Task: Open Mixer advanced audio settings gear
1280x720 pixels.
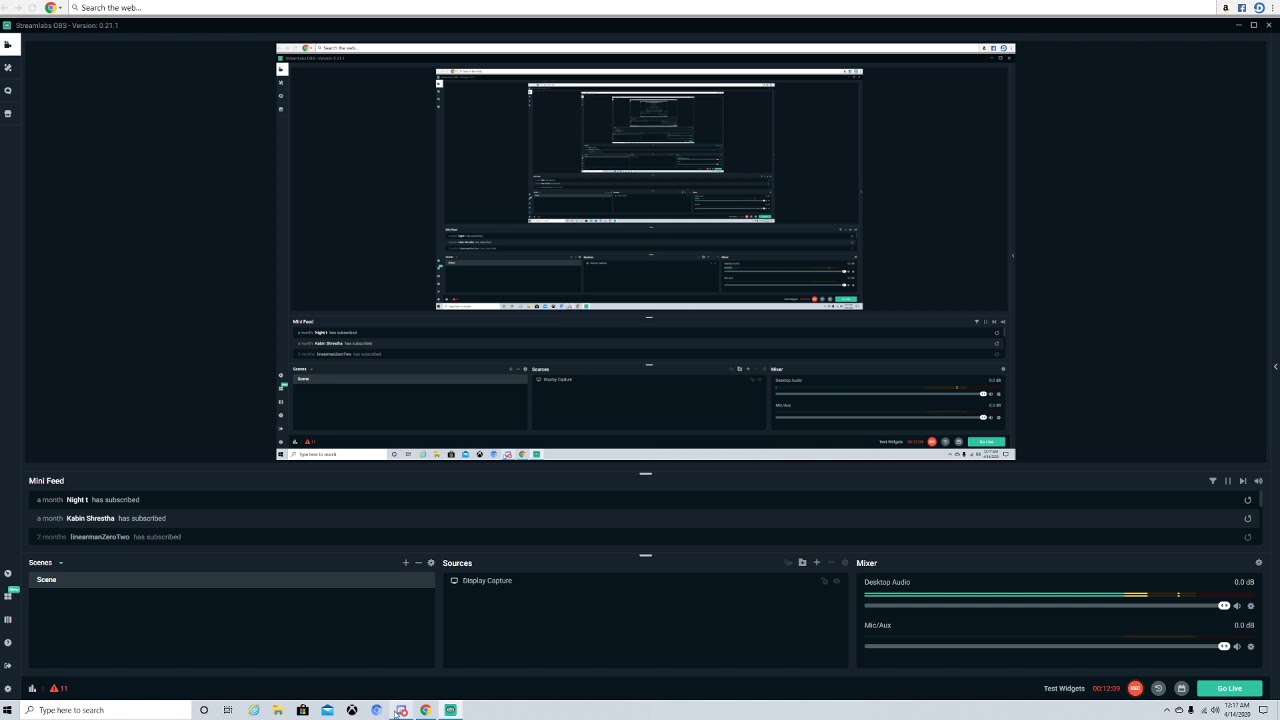Action: pos(1258,563)
